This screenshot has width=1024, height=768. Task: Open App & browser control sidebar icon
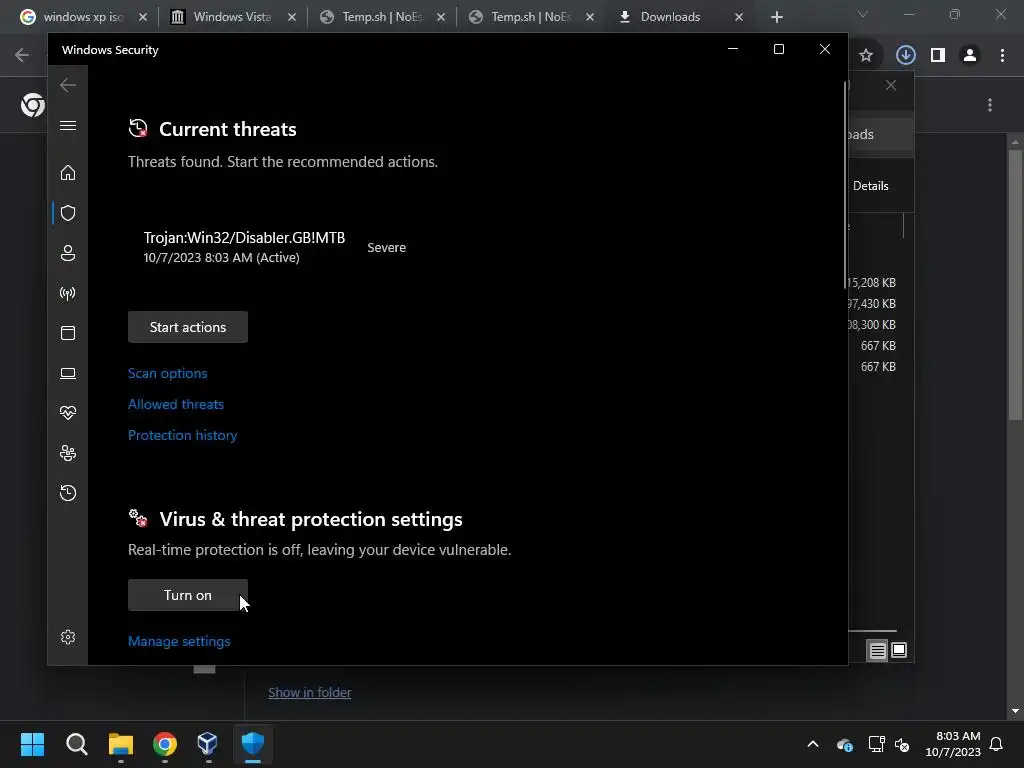[68, 333]
